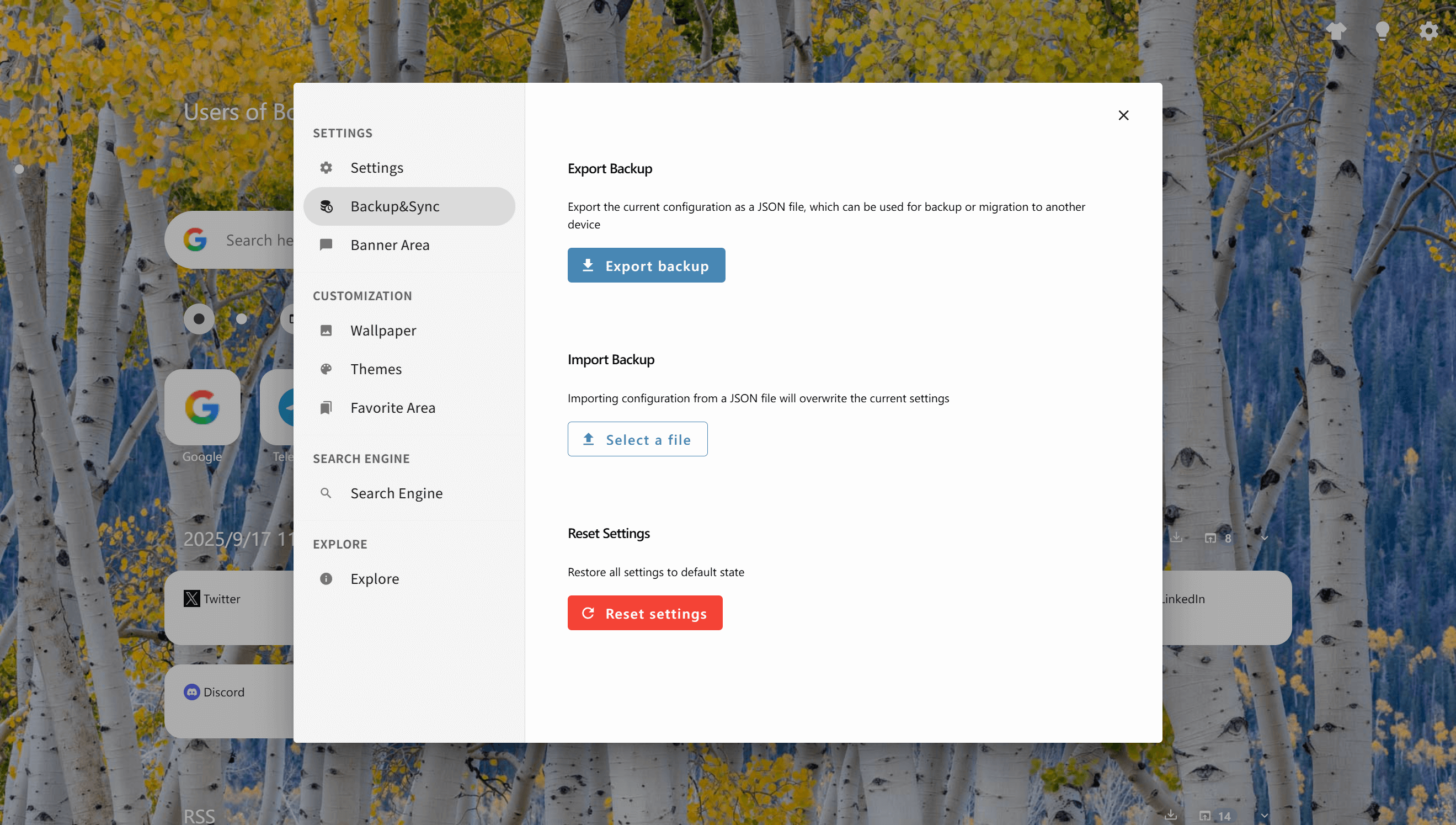Screen dimensions: 1456x825
Task: Click the t-shirt theme icon at top right
Action: [1336, 30]
